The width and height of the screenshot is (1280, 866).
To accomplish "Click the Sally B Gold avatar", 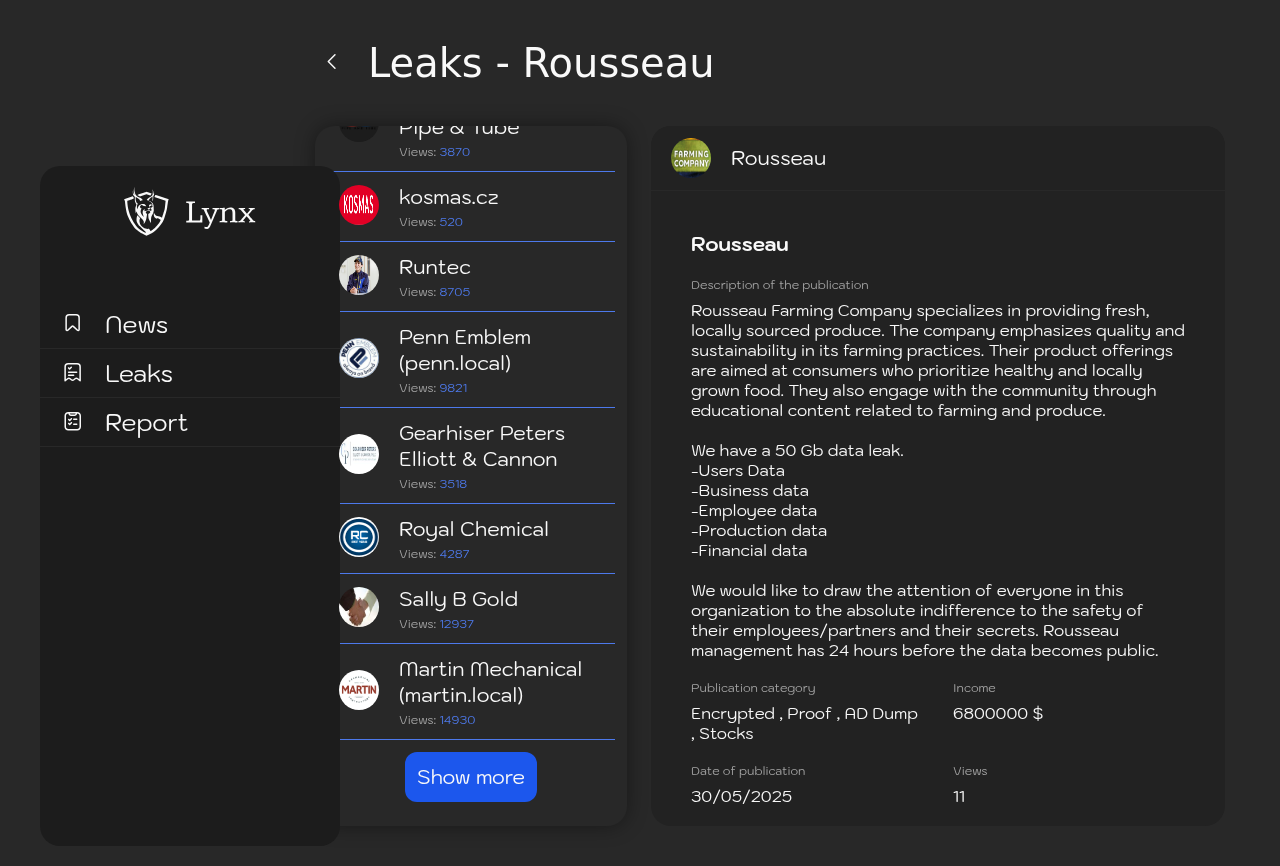I will (x=359, y=607).
